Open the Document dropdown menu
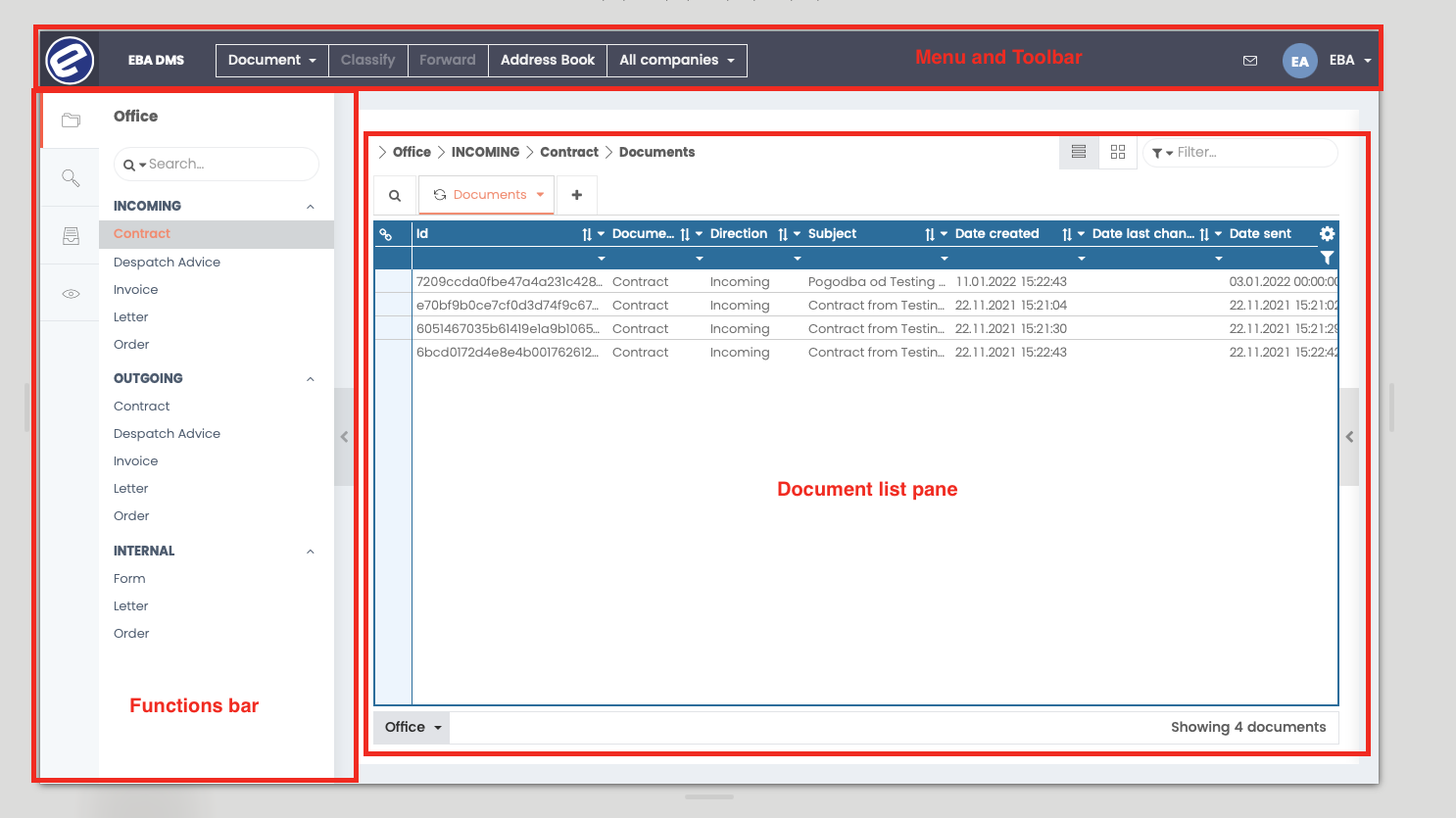 click(x=271, y=60)
